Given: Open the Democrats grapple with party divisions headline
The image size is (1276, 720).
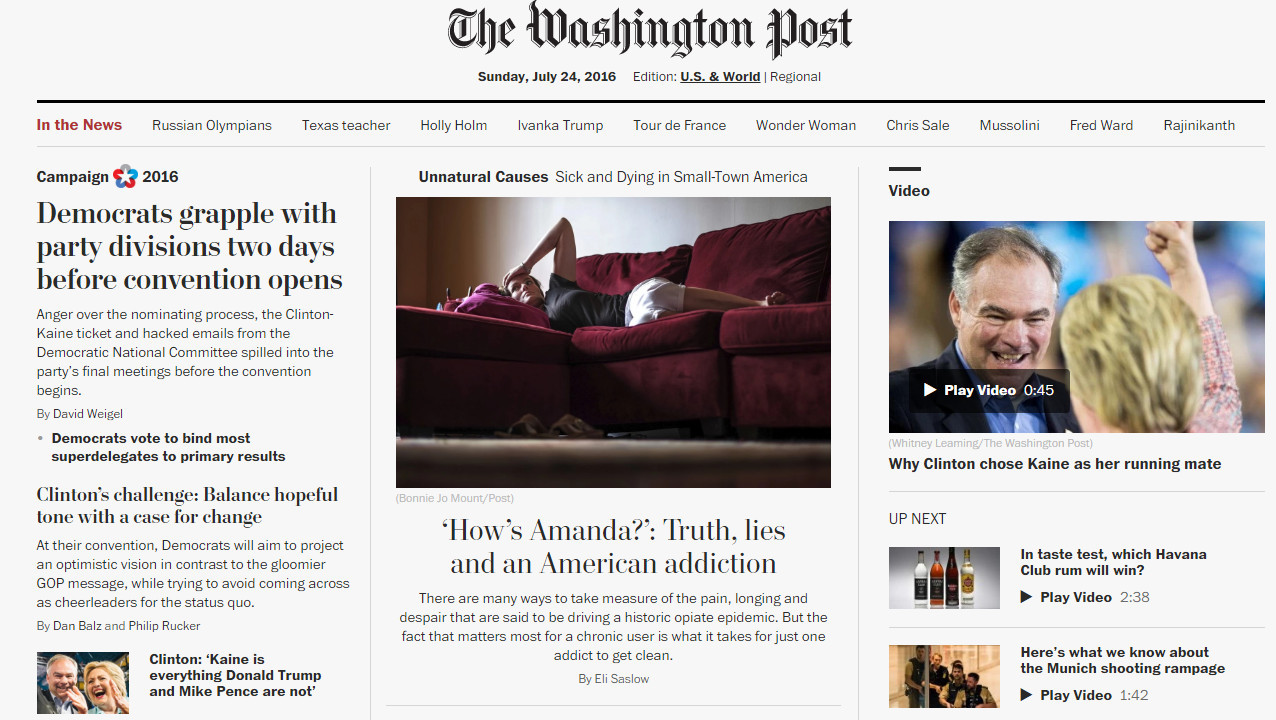Looking at the screenshot, I should tap(190, 247).
